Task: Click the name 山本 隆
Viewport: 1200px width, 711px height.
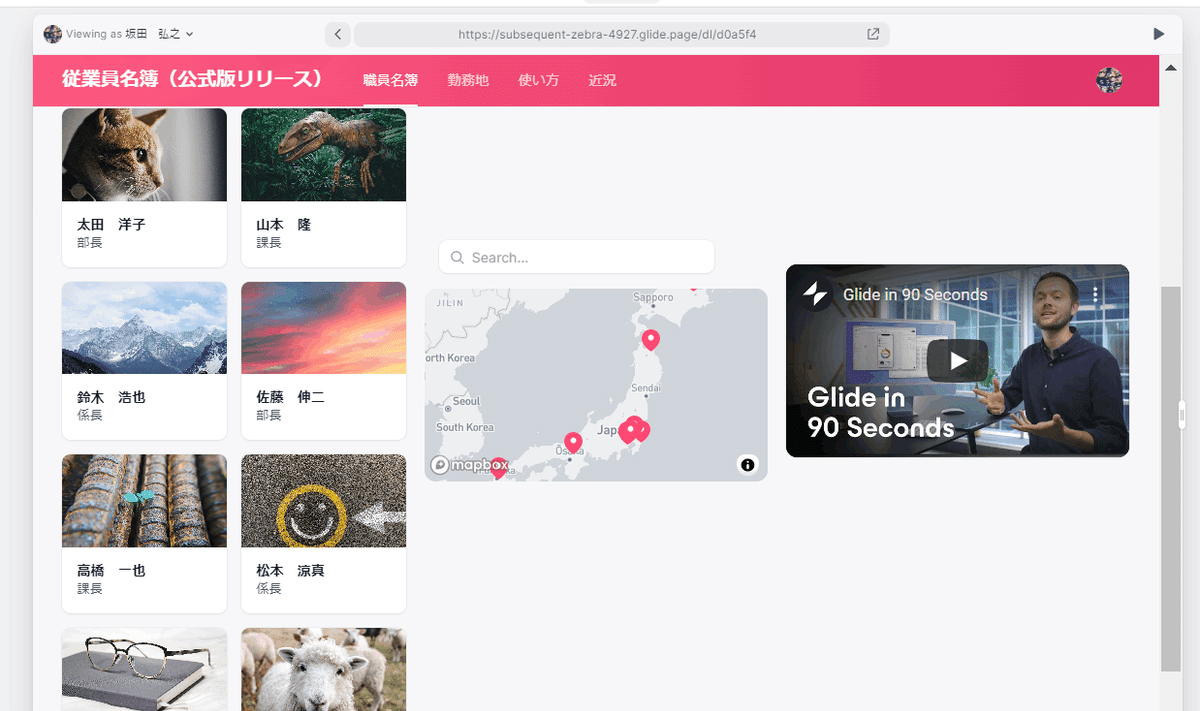Action: coord(284,225)
